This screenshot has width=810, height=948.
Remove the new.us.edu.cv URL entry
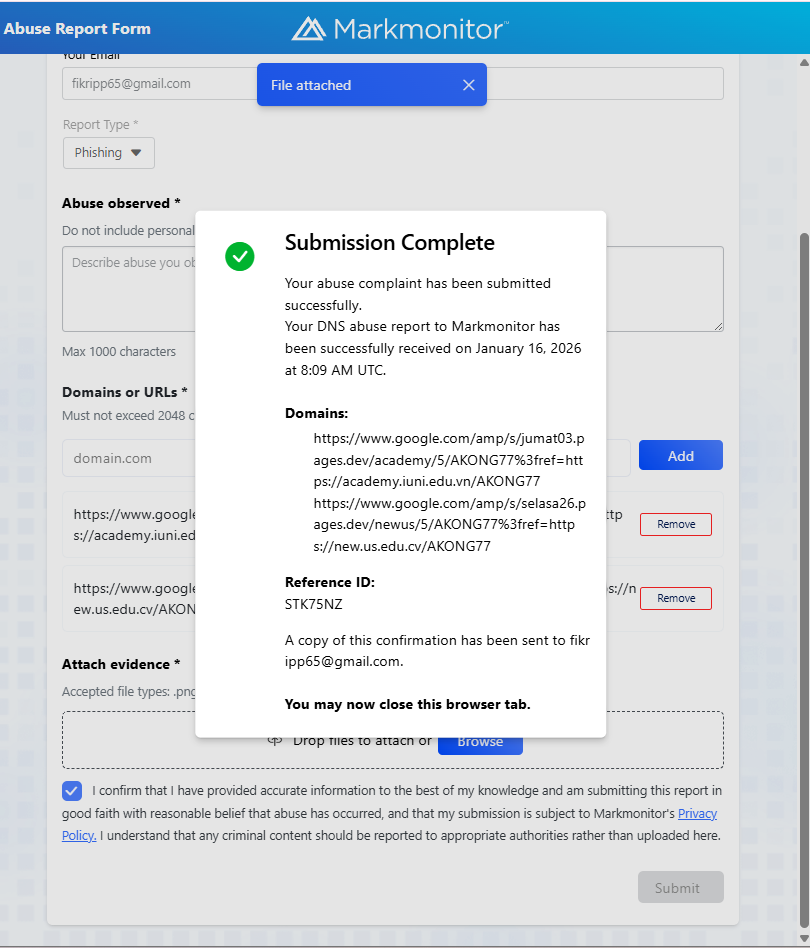[x=675, y=598]
